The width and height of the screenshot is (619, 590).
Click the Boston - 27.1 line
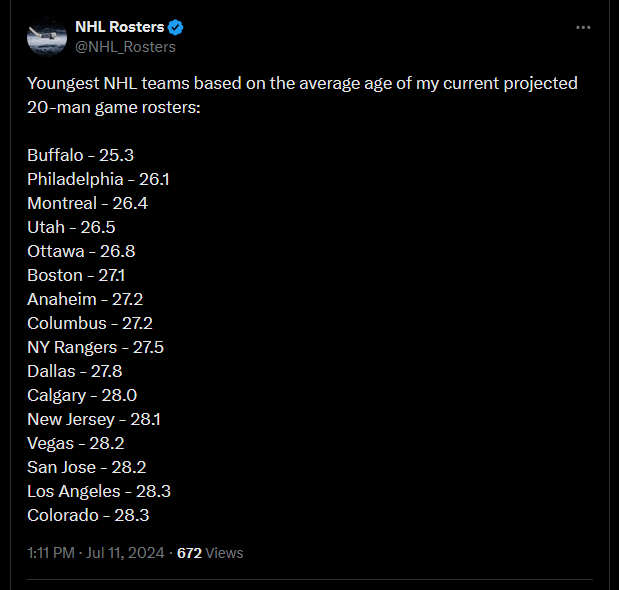(x=76, y=275)
